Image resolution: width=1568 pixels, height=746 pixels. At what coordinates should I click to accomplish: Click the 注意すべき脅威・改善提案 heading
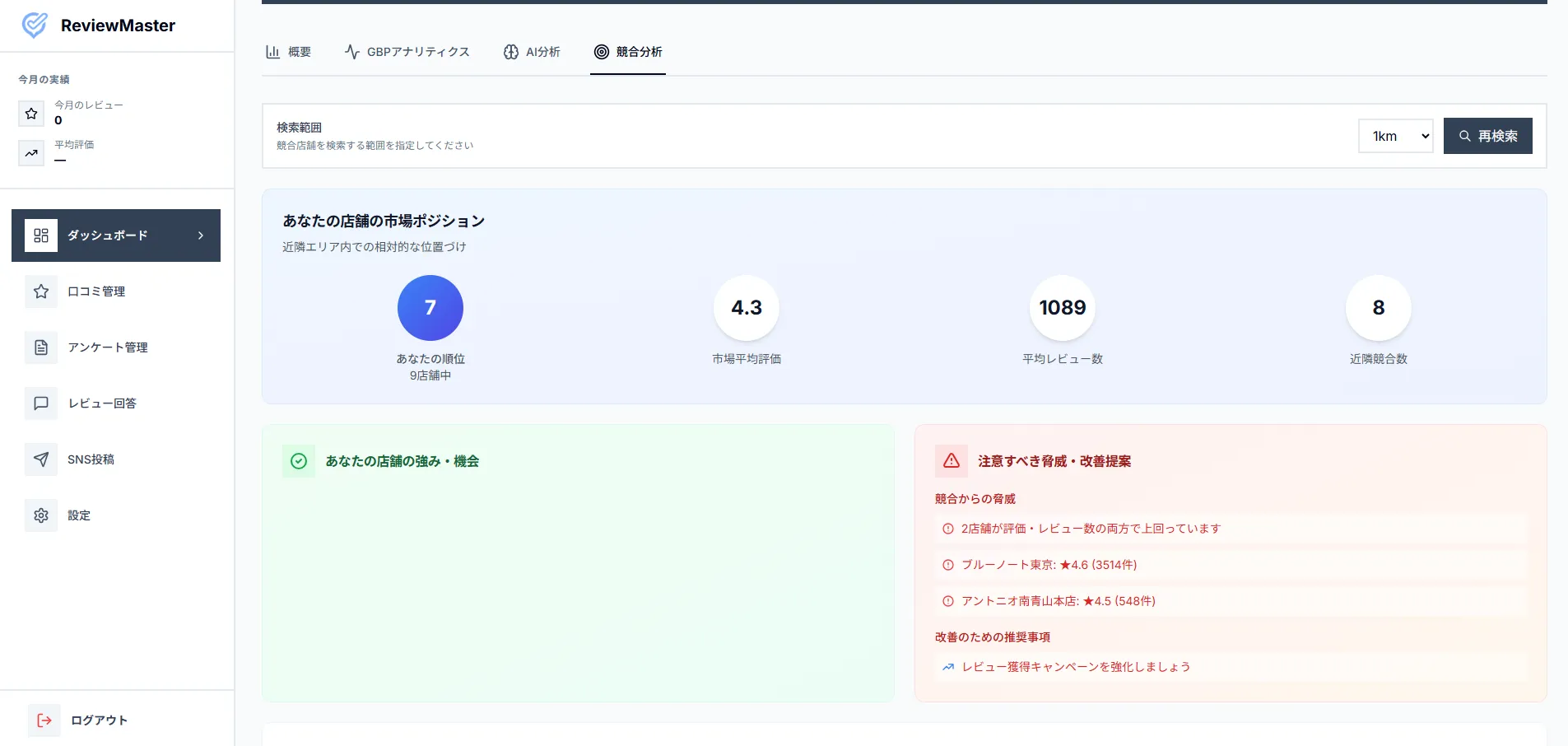[1054, 461]
